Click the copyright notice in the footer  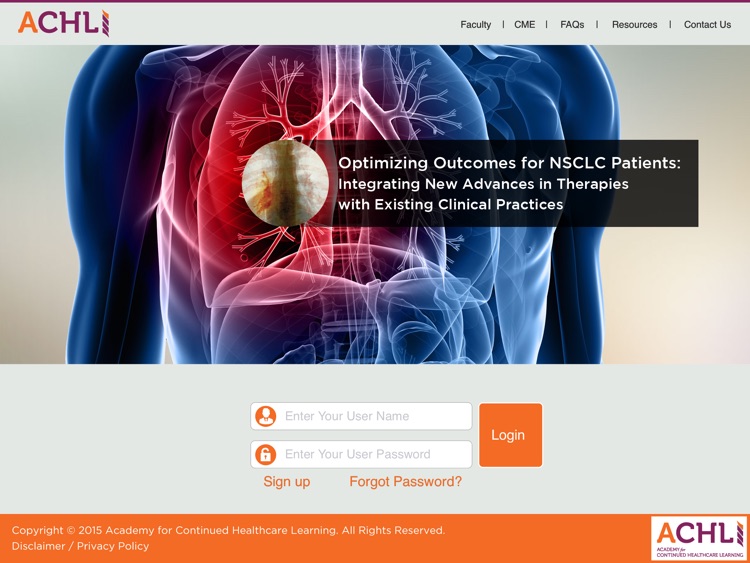(x=228, y=530)
